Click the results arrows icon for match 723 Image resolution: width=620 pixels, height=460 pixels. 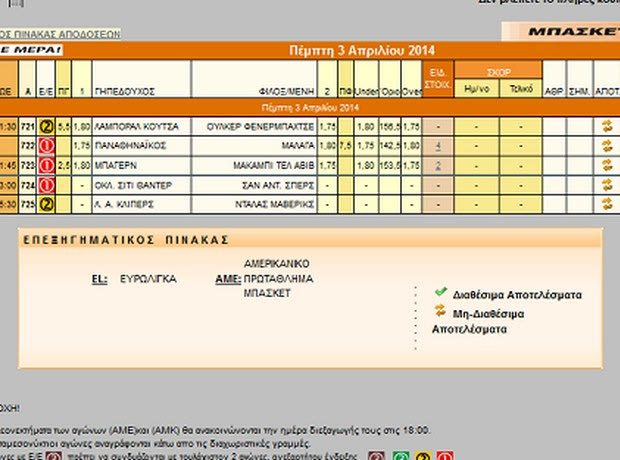[607, 165]
